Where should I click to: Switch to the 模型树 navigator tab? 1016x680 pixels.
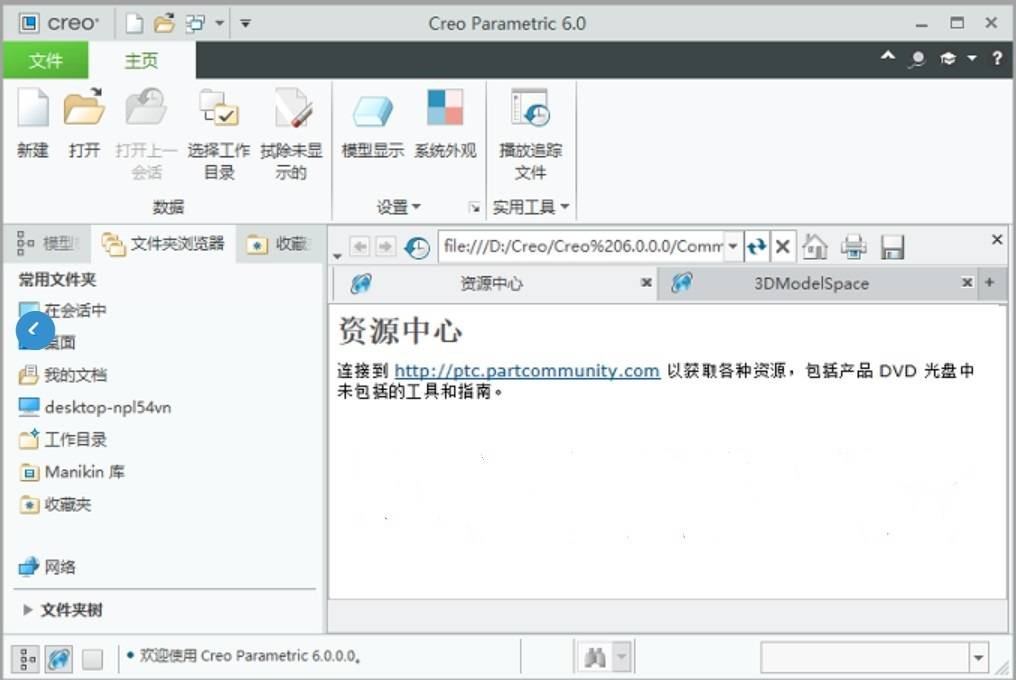tap(48, 244)
